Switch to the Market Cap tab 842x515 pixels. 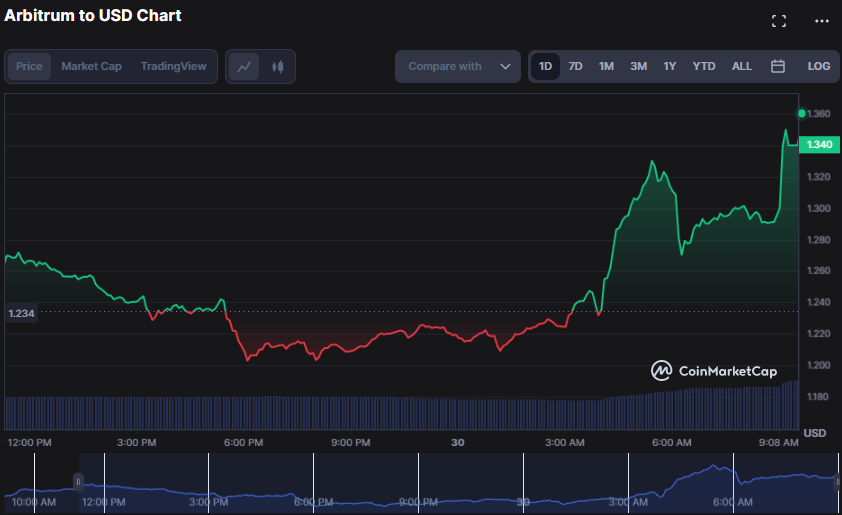coord(91,67)
